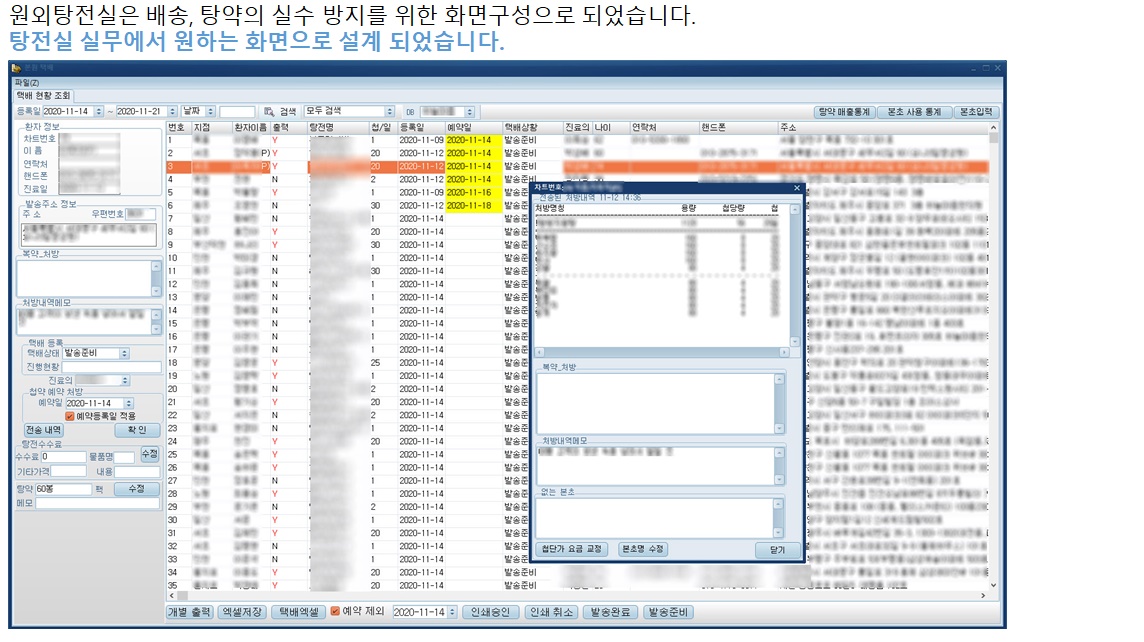Click the 발송완료 button
This screenshot has width=1144, height=642.
coord(612,612)
